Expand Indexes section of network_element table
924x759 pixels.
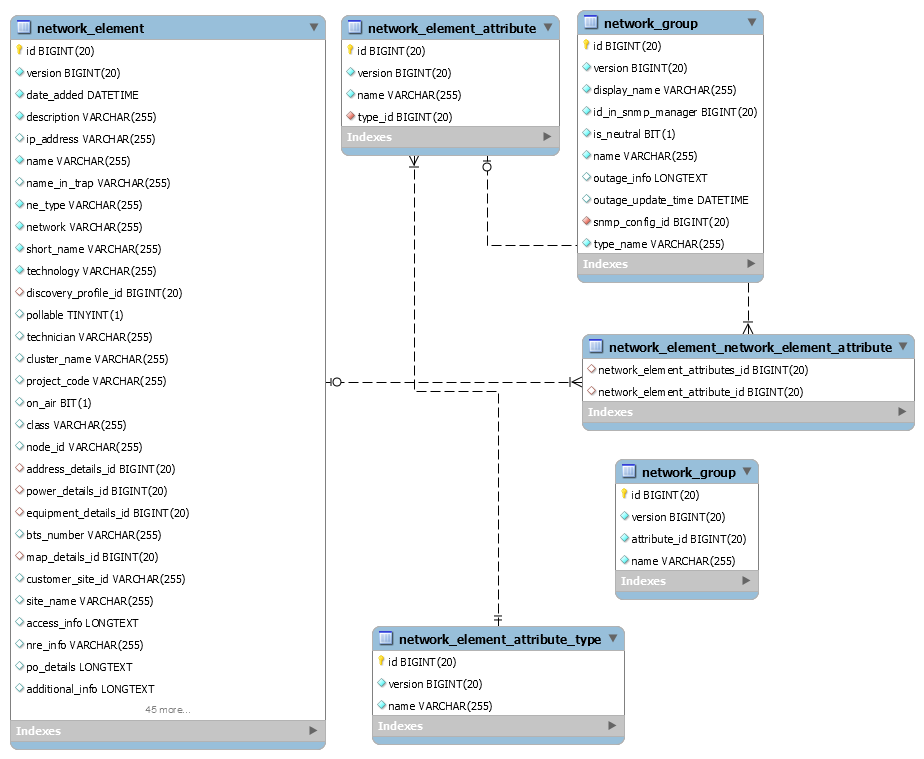click(314, 731)
